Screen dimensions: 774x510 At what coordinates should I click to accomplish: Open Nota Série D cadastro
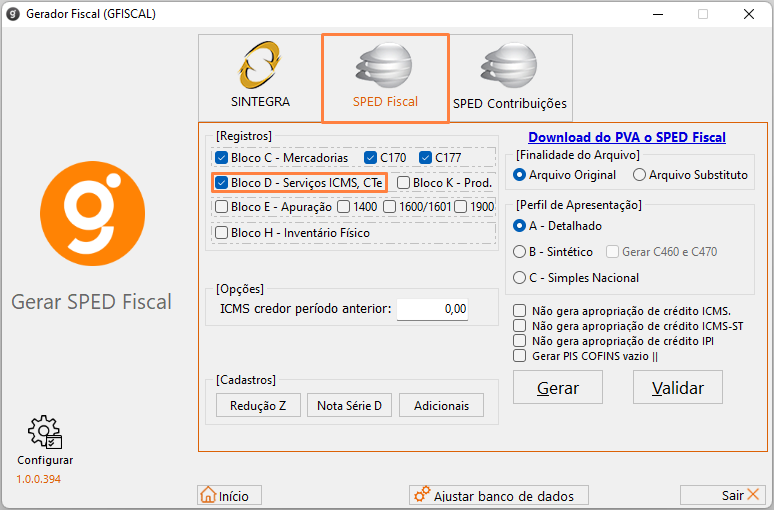349,405
